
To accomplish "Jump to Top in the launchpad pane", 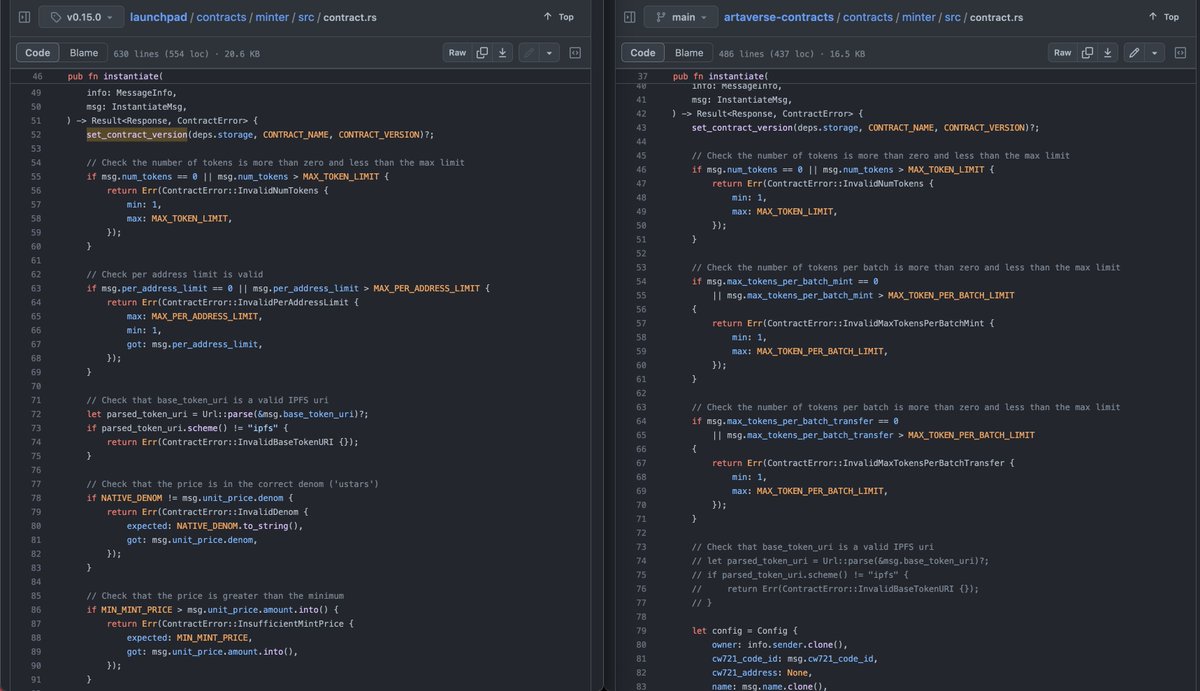I will pos(558,17).
